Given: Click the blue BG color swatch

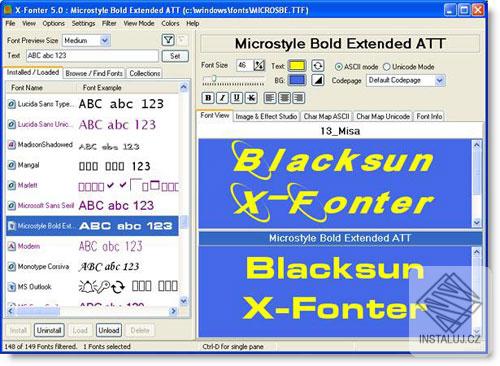Looking at the screenshot, I should [x=297, y=80].
